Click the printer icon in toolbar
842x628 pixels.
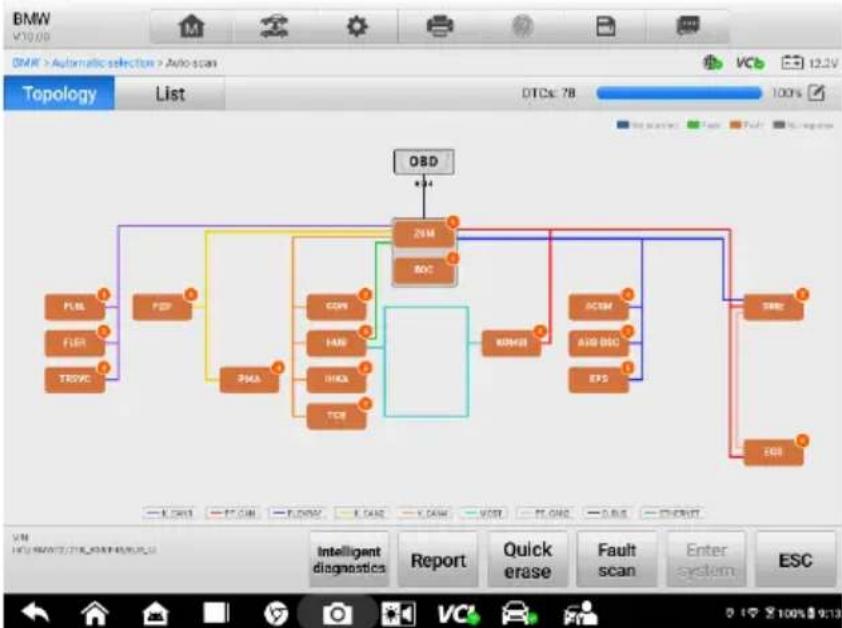(440, 26)
